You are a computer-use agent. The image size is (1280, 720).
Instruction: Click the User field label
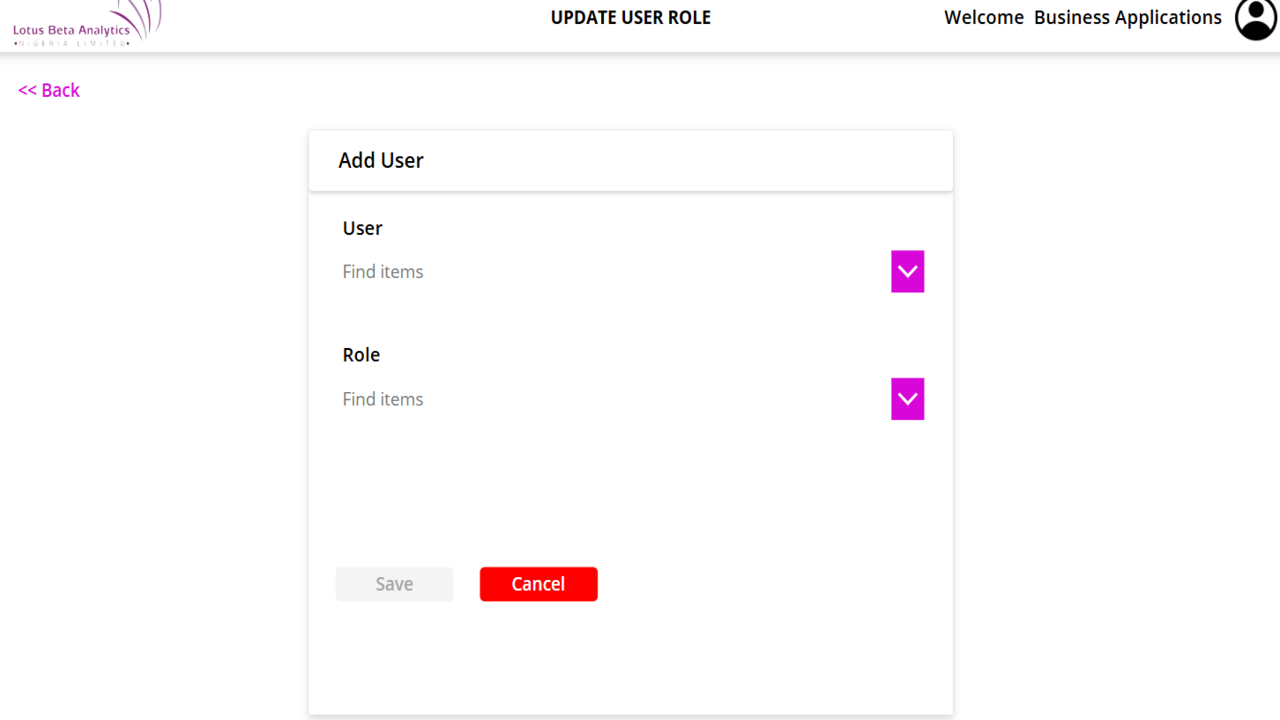point(362,228)
